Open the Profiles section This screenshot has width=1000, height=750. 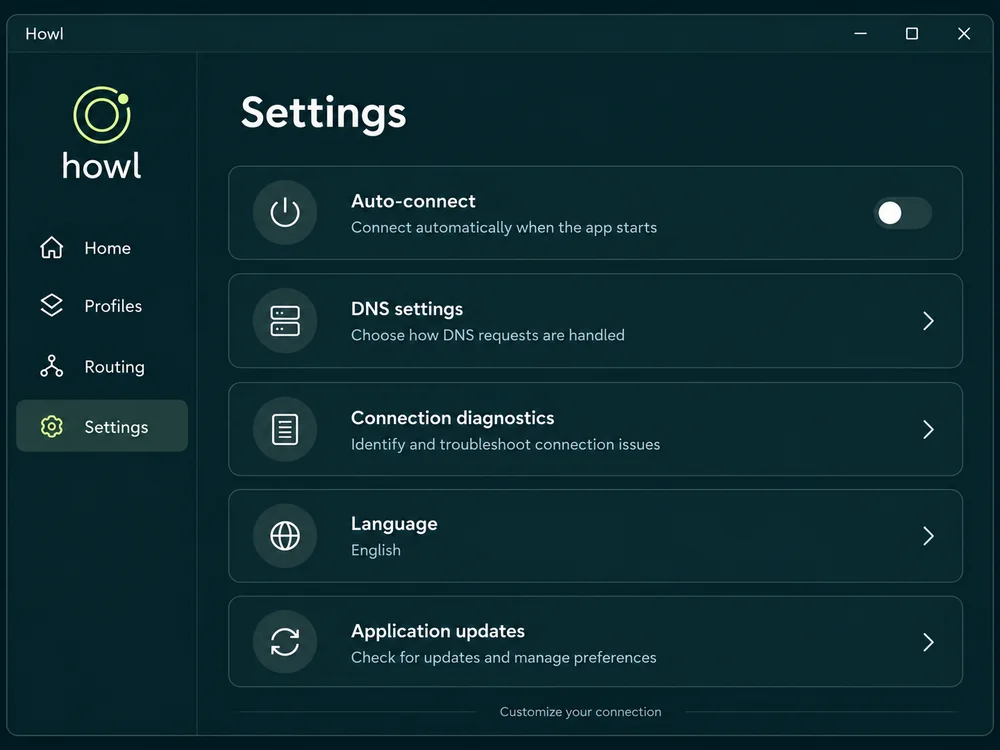[x=102, y=305]
